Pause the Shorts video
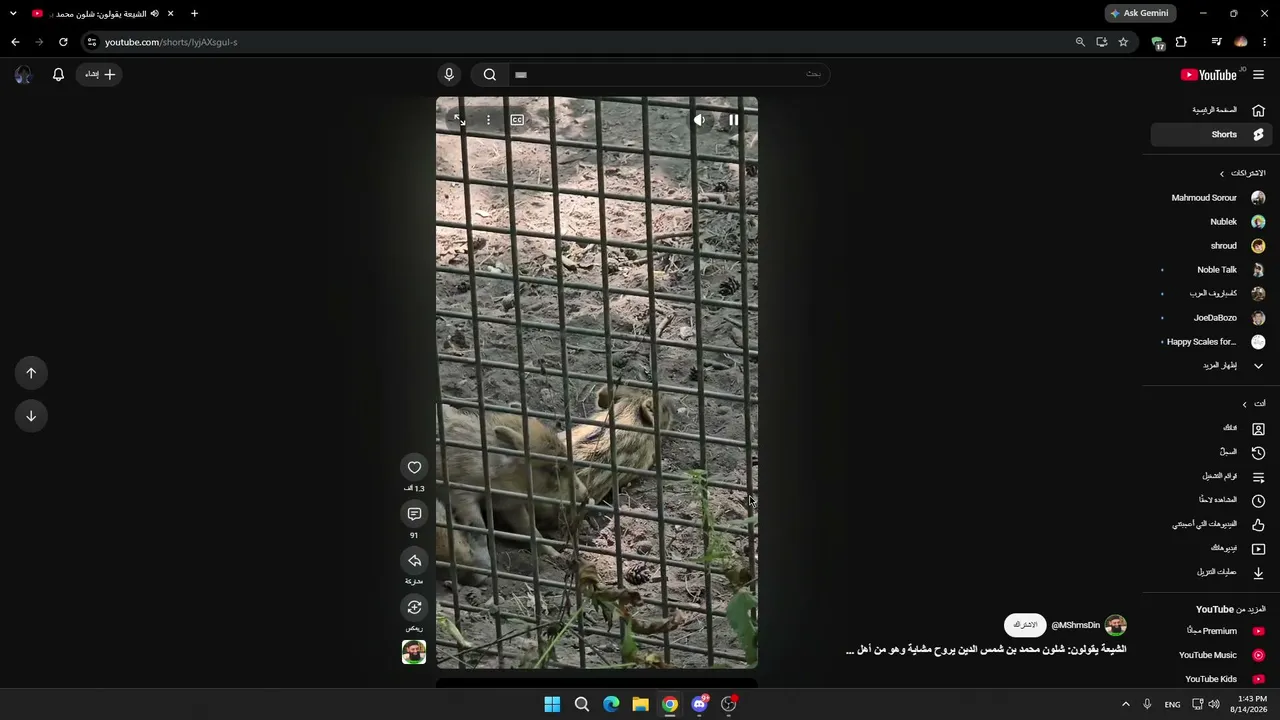The width and height of the screenshot is (1280, 720). point(733,120)
